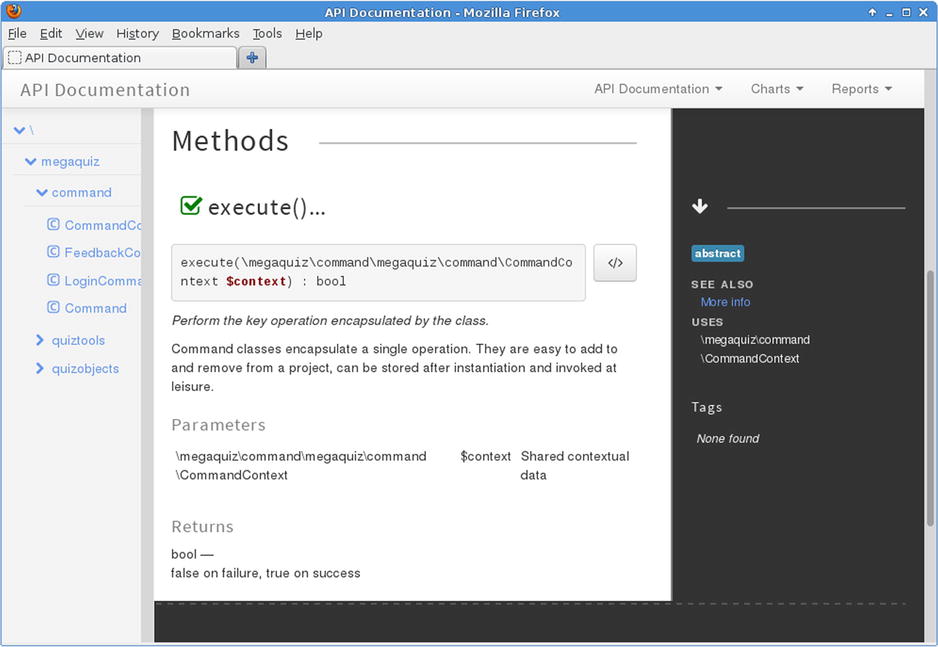
Task: Open the Bookmarks menu
Action: [205, 33]
